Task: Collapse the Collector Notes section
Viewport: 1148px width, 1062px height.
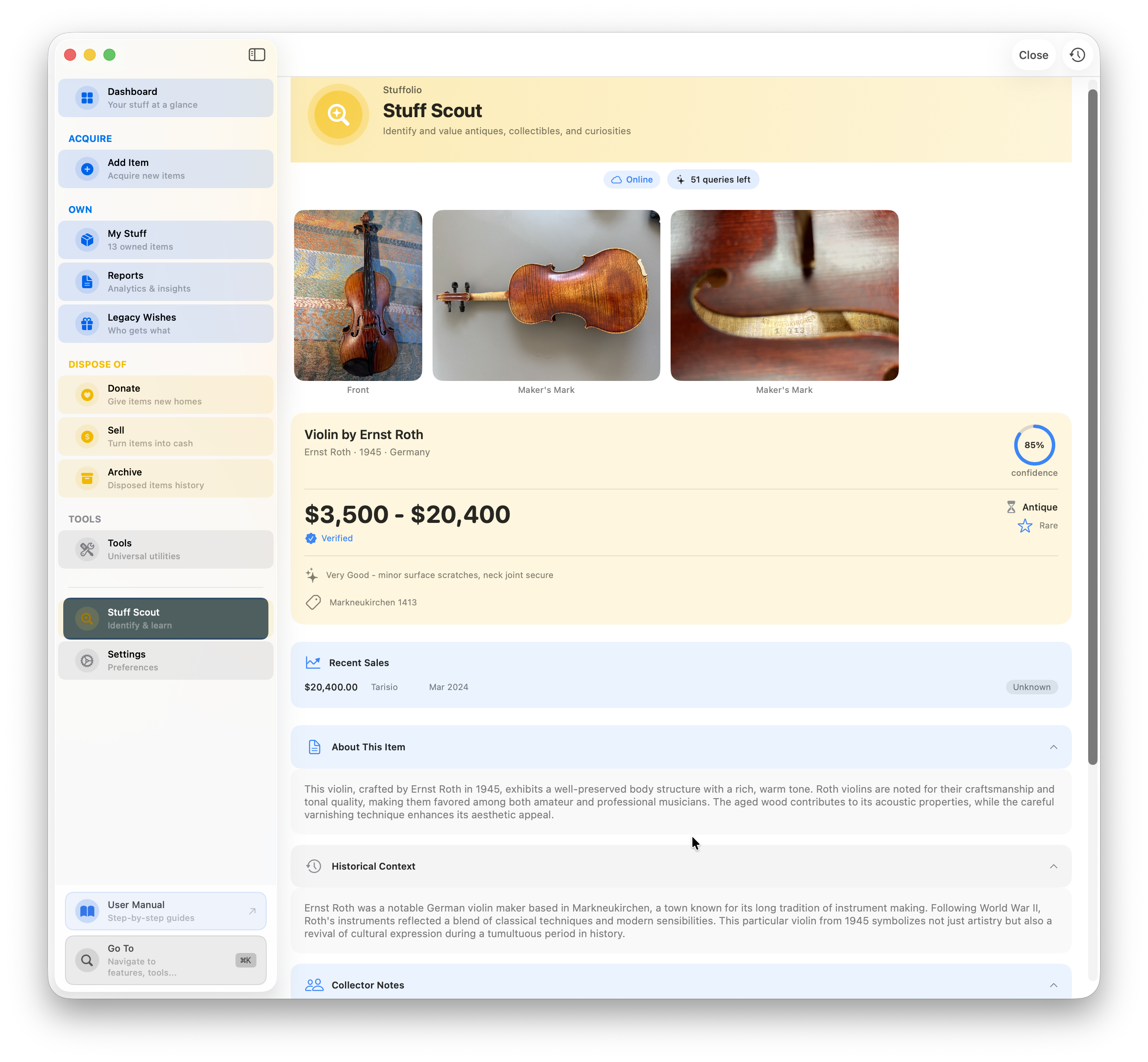Action: click(1053, 985)
